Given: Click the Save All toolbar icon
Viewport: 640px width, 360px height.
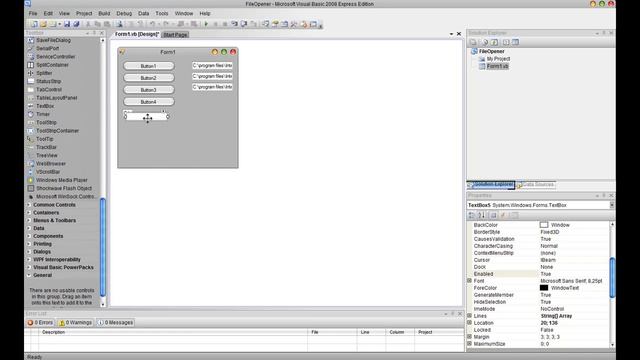Looking at the screenshot, I should point(76,24).
